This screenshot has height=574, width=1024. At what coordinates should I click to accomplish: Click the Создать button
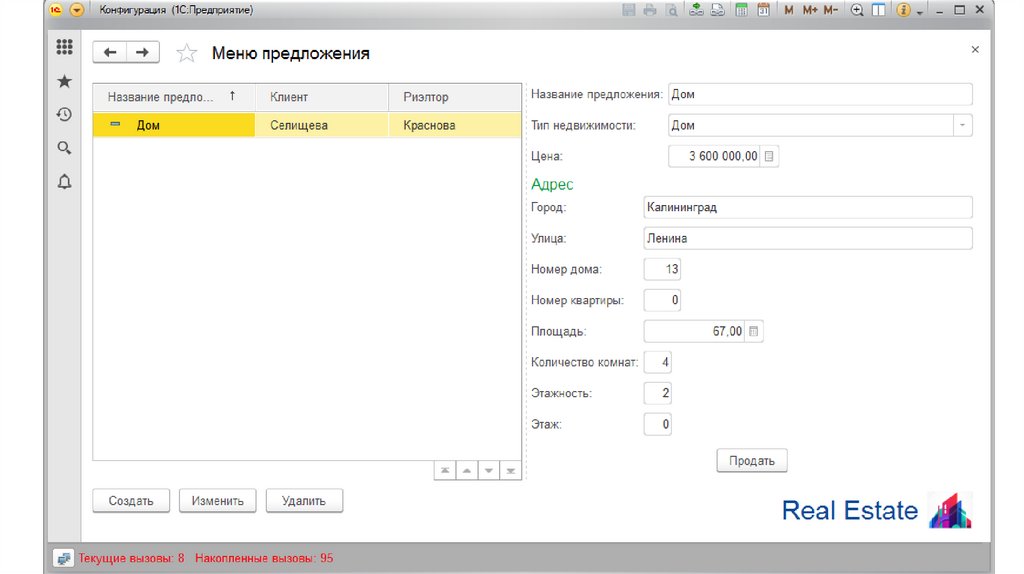click(131, 501)
